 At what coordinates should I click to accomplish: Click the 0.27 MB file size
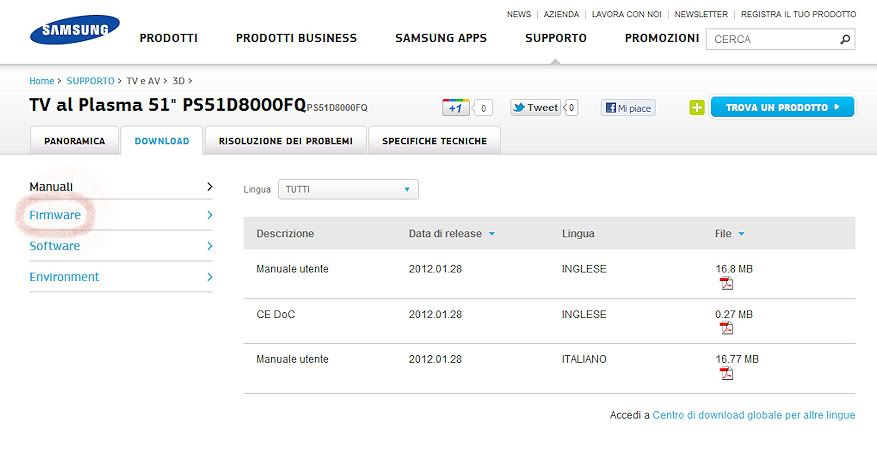(x=734, y=314)
